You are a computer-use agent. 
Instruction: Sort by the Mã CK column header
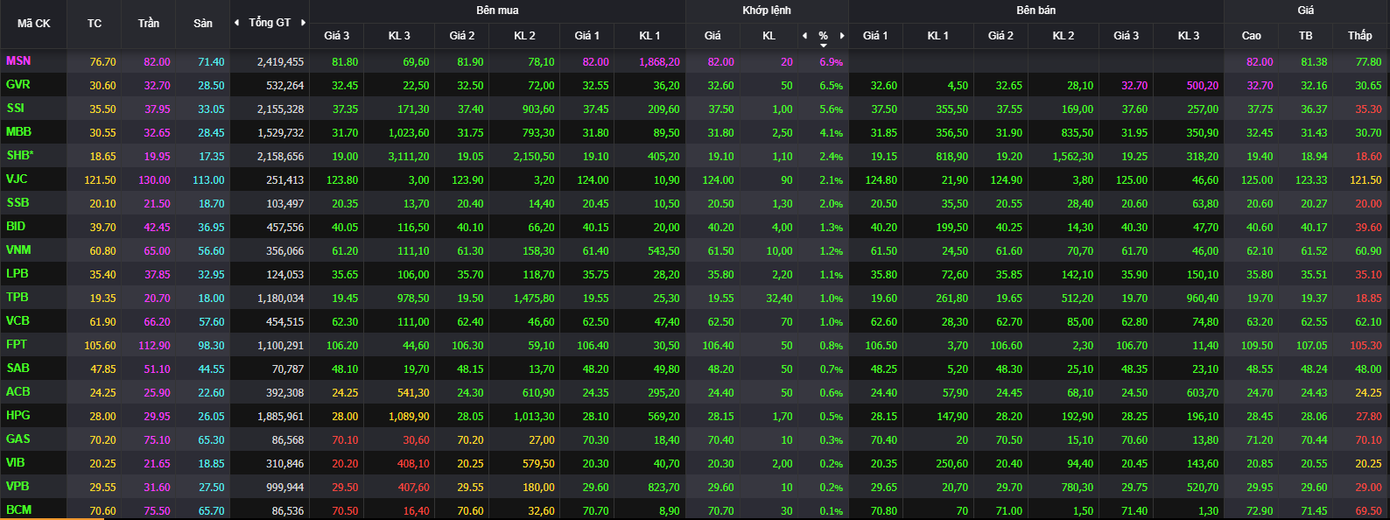[x=33, y=23]
